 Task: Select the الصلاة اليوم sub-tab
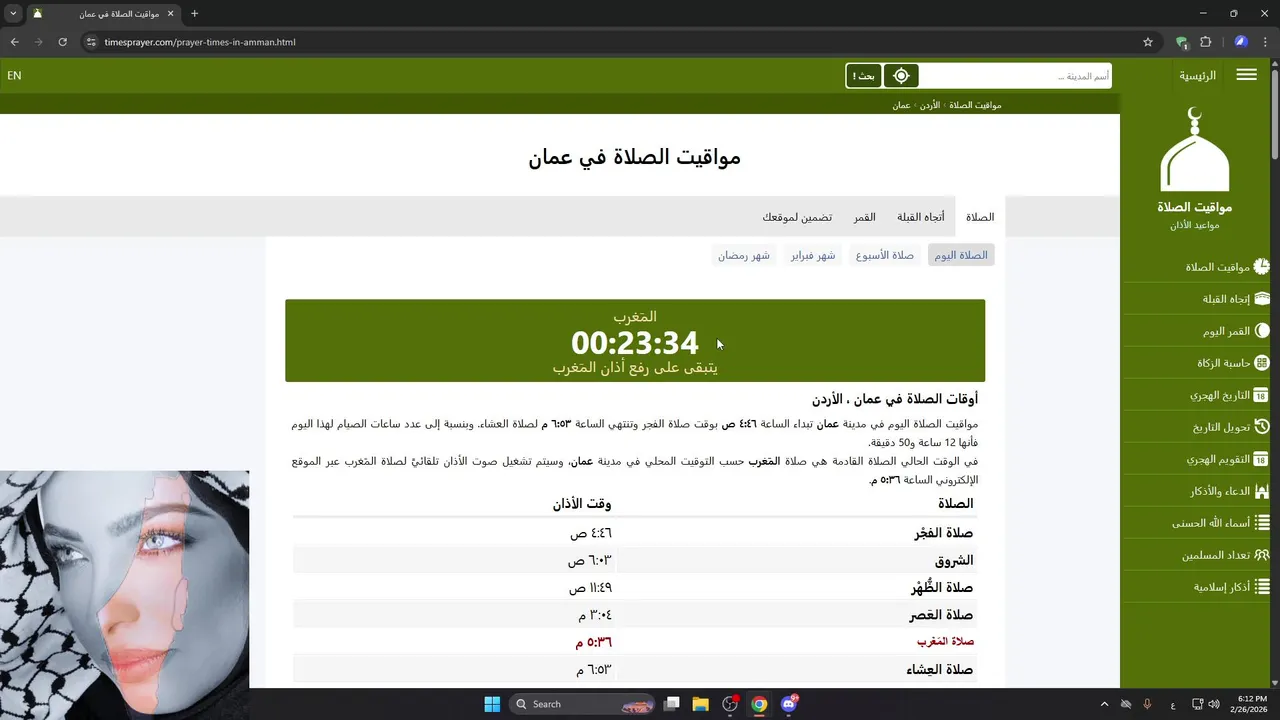click(961, 255)
